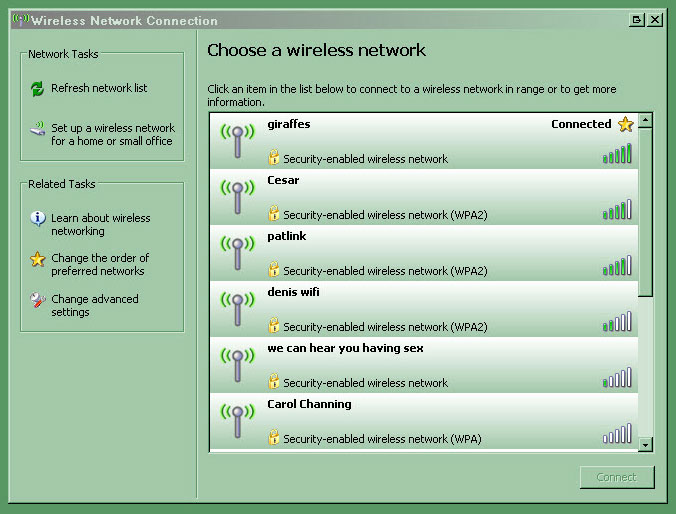Click the antenna icon of denis wifi

tap(238, 309)
